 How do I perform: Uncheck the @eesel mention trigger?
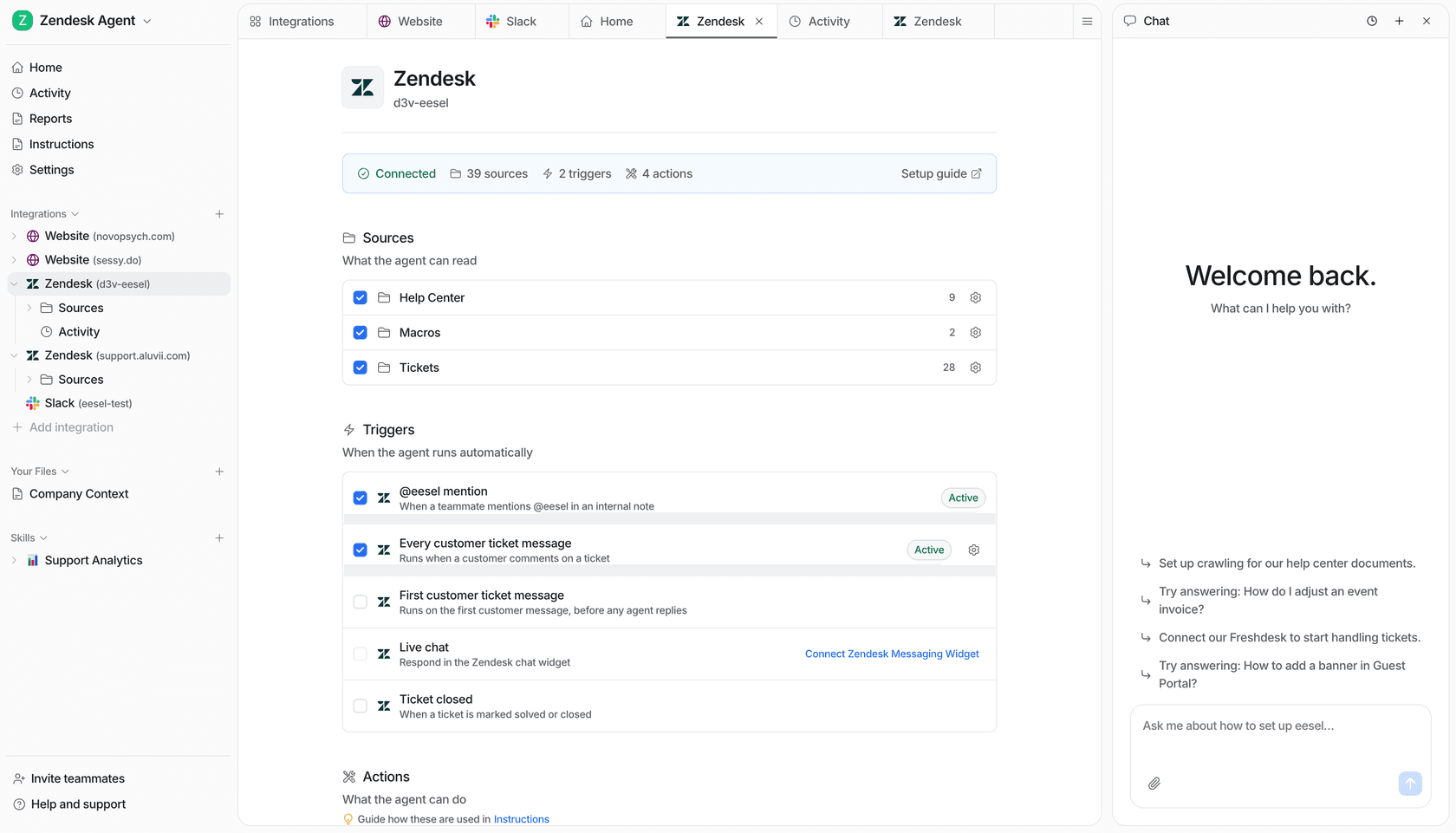tap(360, 498)
